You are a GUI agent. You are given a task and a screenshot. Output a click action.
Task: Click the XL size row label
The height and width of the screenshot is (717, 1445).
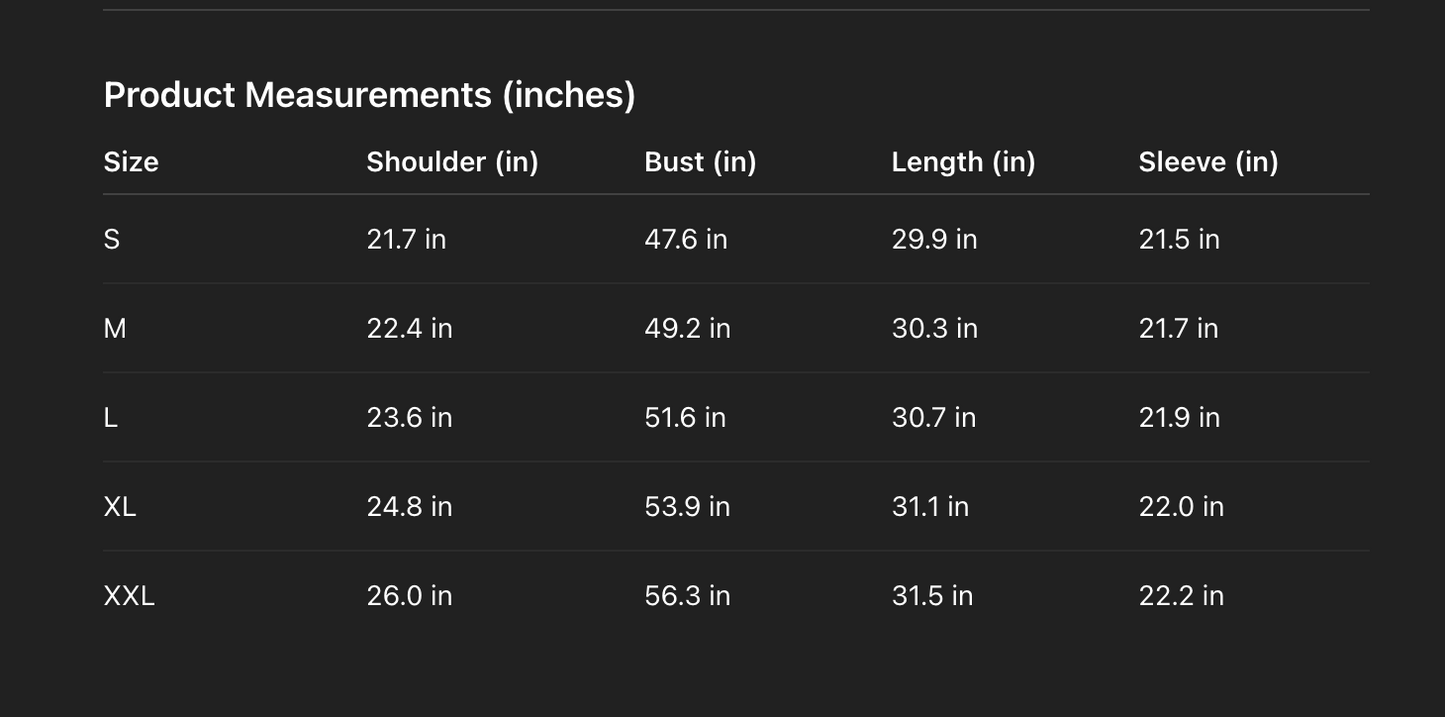coord(120,507)
